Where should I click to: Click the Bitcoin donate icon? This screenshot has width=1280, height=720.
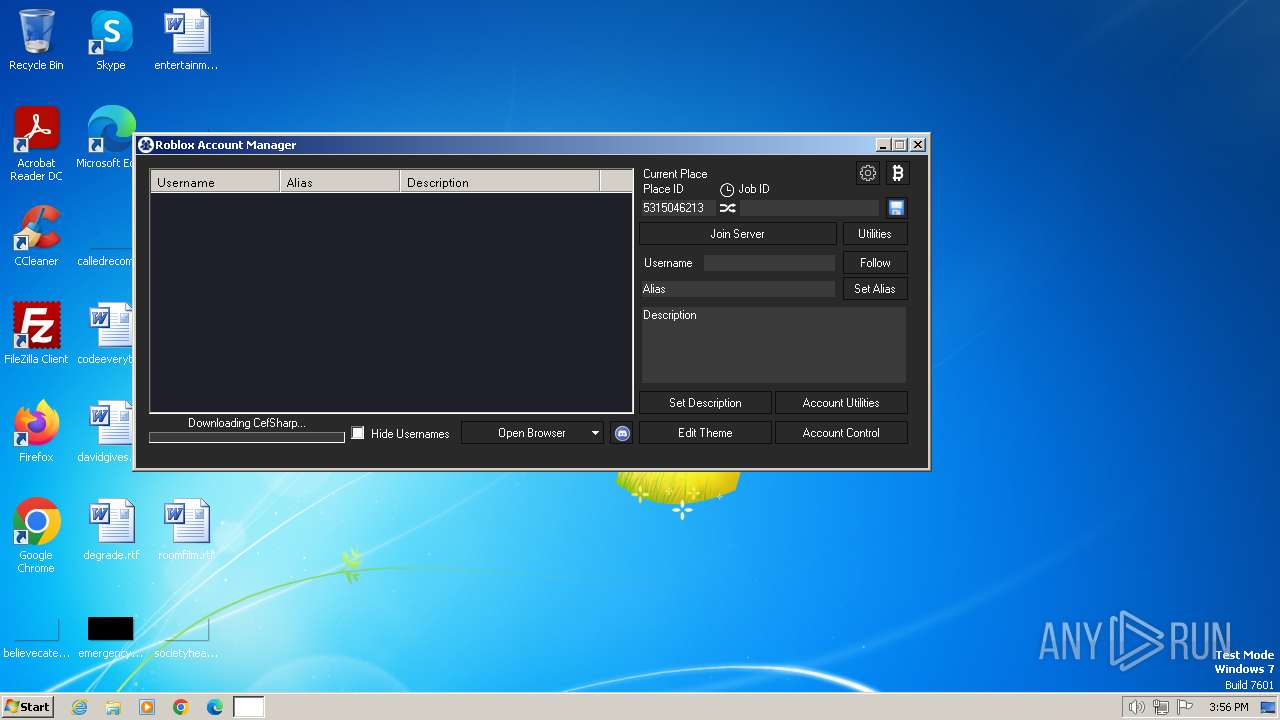coord(897,173)
